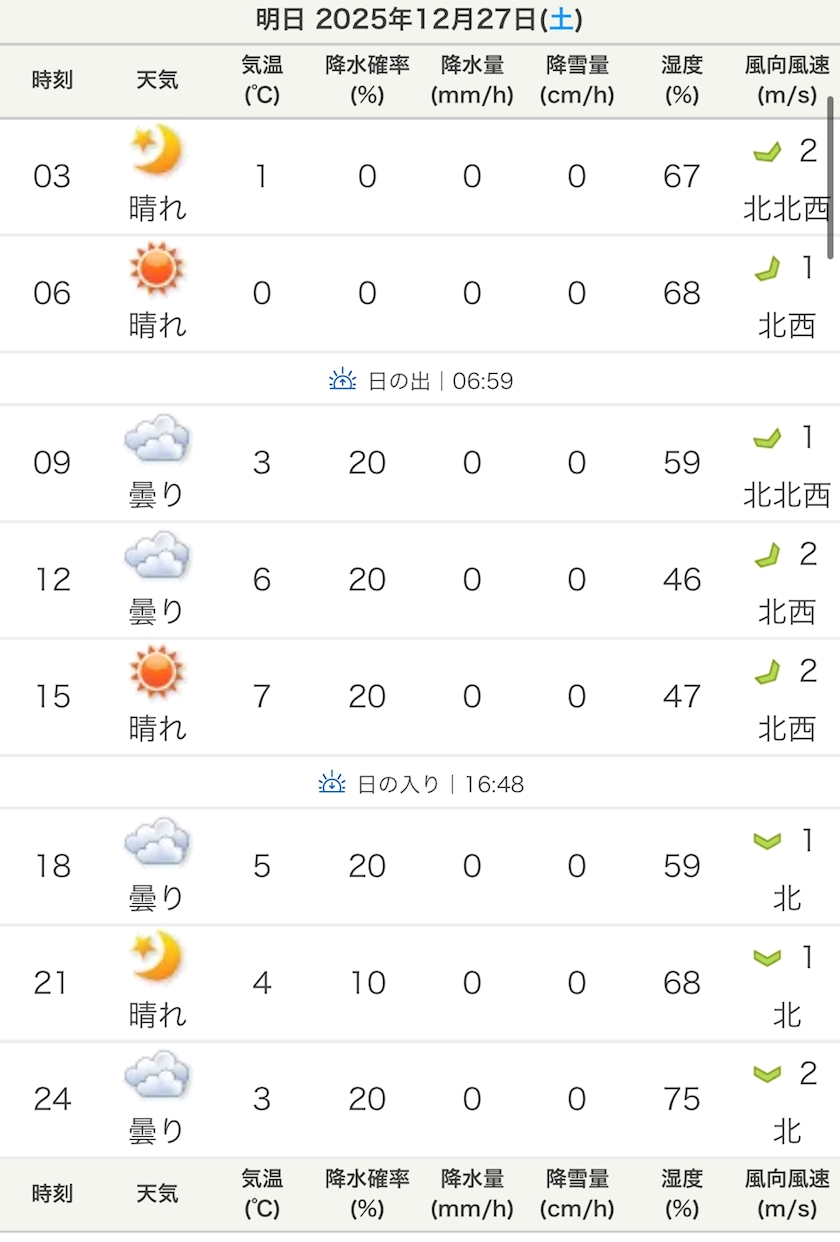
Task: Click the sunny icon at 06
Action: [x=157, y=269]
